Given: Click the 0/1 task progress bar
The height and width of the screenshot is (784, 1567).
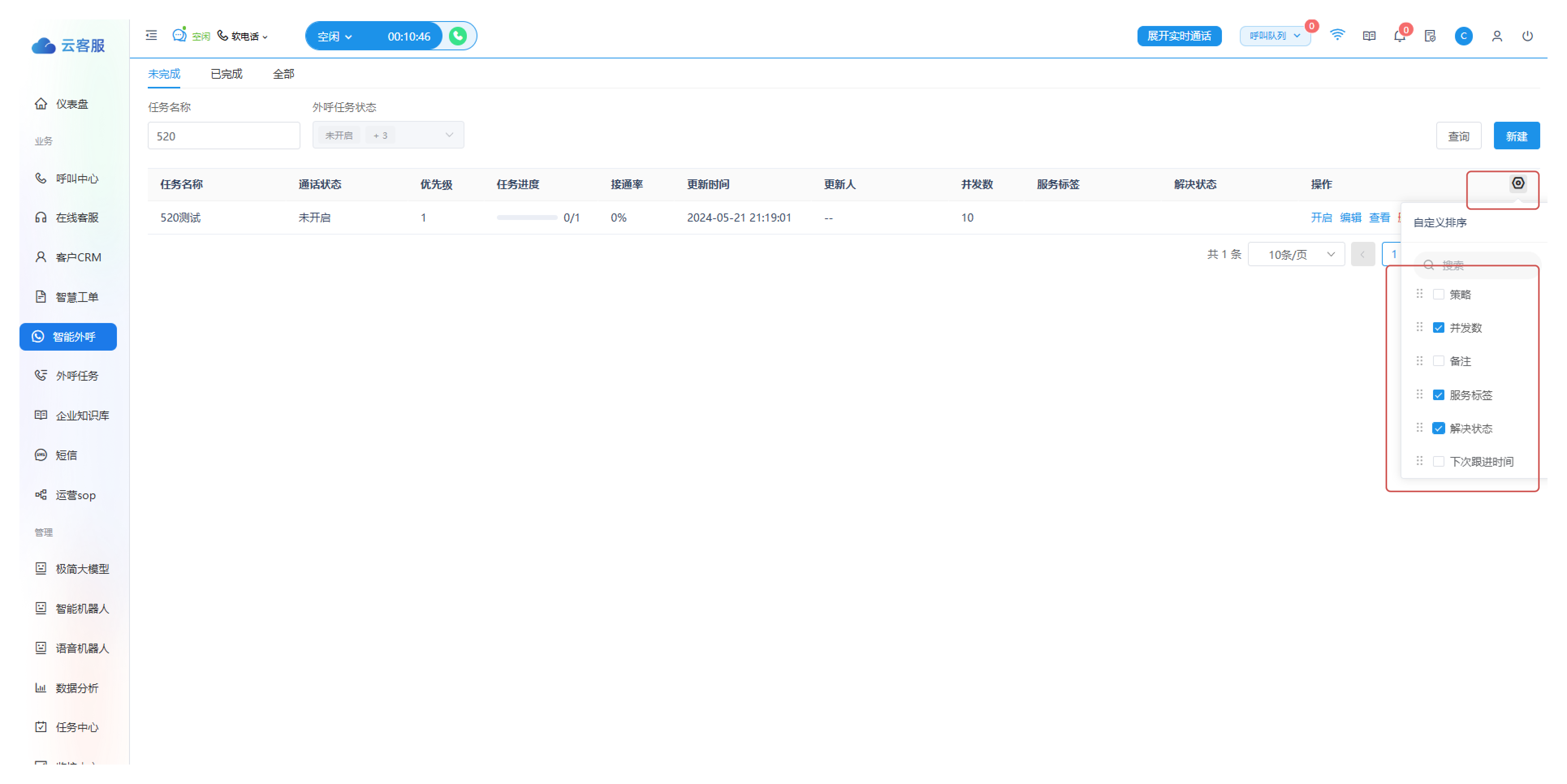Looking at the screenshot, I should tap(527, 218).
